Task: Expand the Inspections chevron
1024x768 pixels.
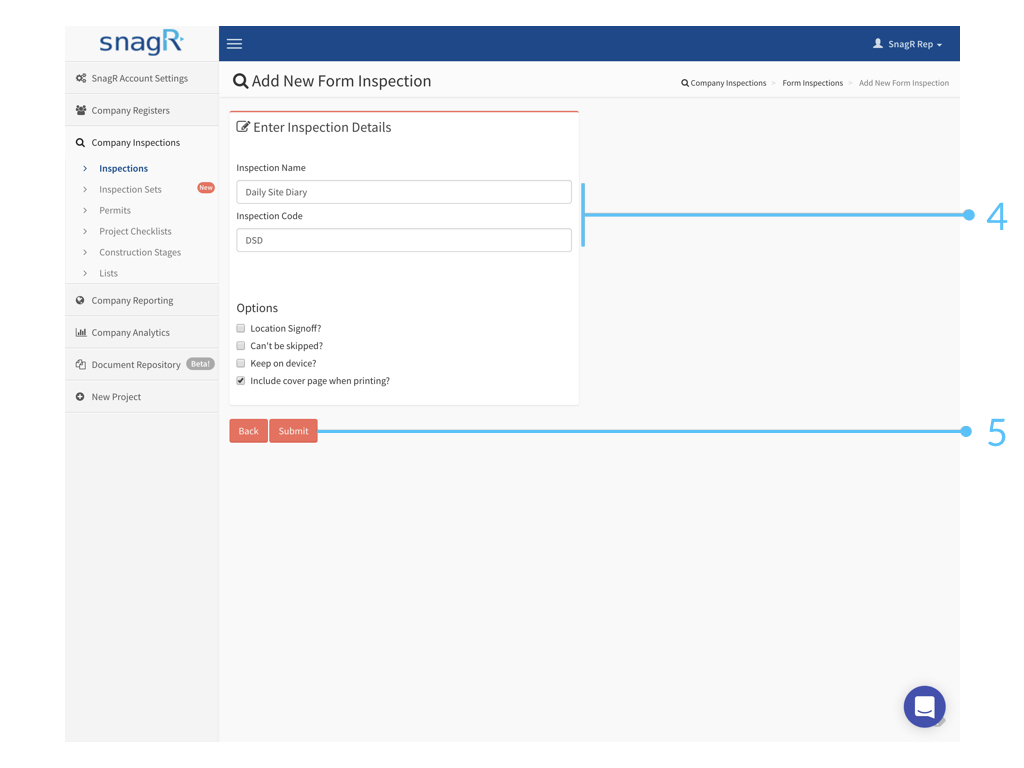Action: [x=85, y=168]
